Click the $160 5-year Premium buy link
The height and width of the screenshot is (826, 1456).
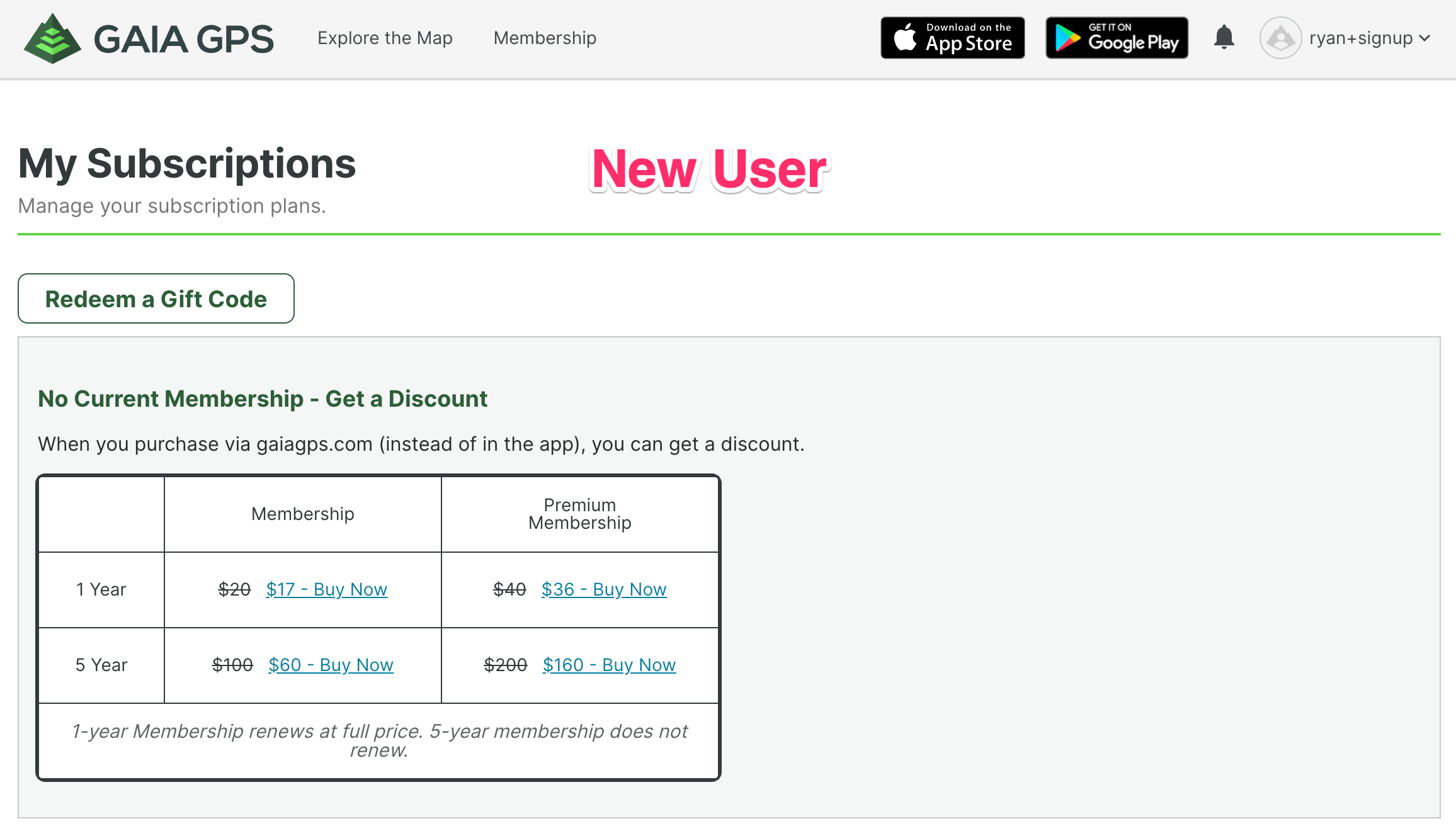[608, 664]
